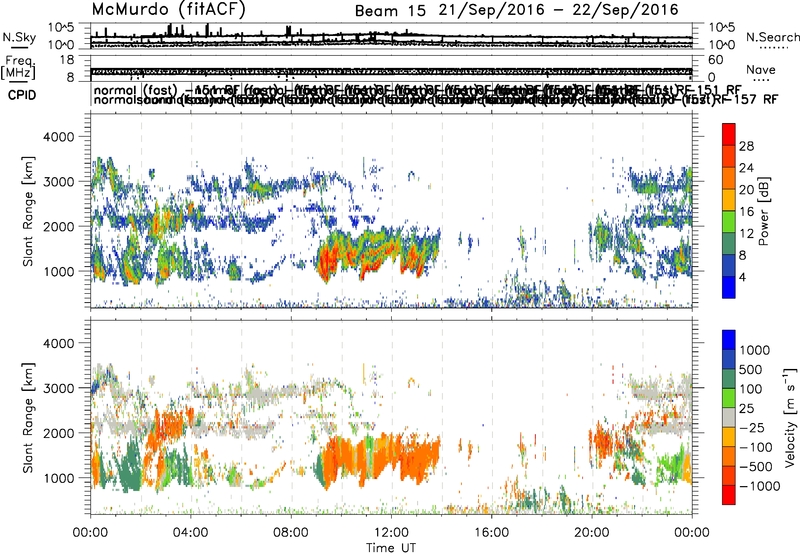Pick the yellow segment of power colorbar
Viewport: 800px width, 554px height.
click(x=729, y=200)
